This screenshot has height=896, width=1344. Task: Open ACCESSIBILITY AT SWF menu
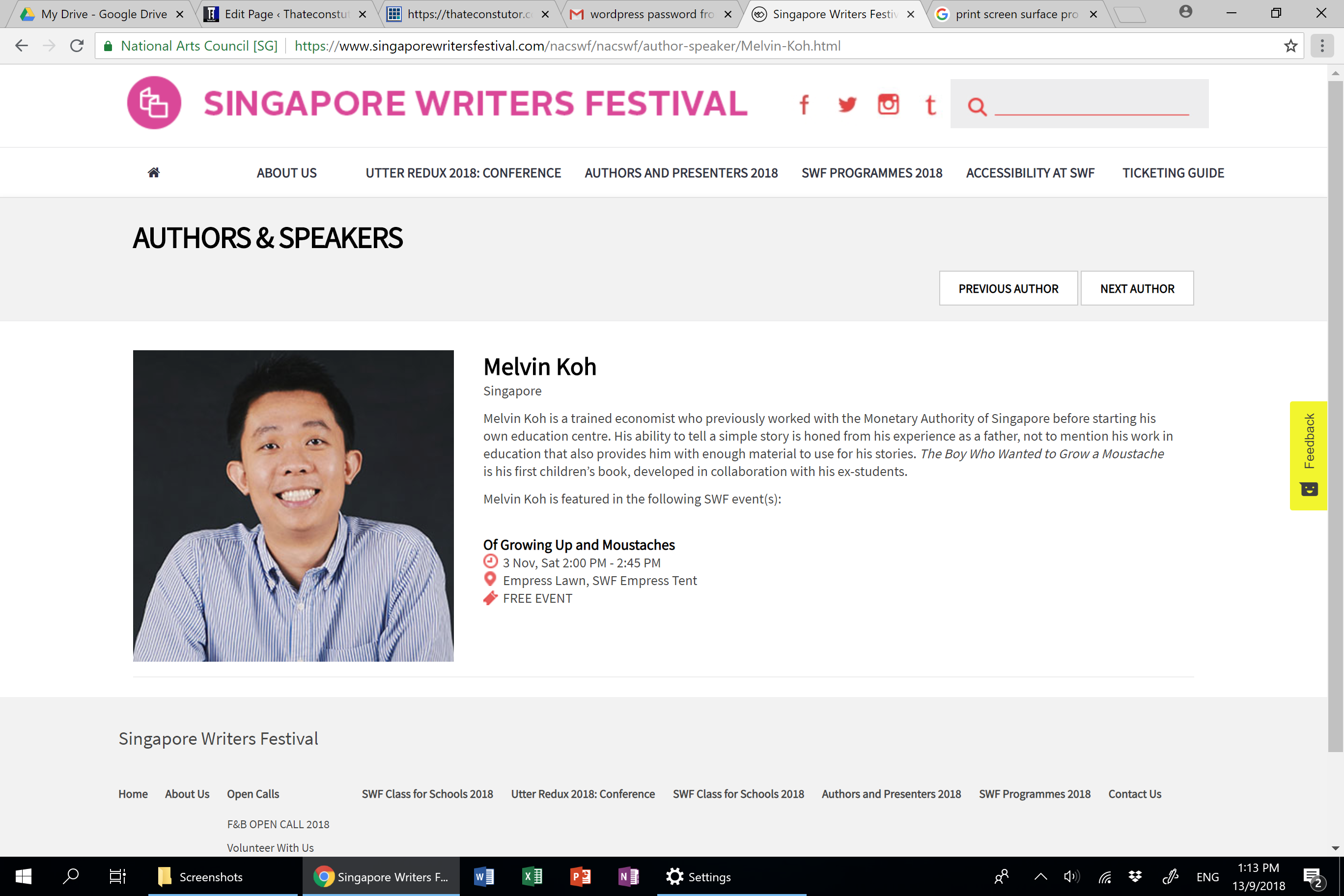(x=1030, y=173)
